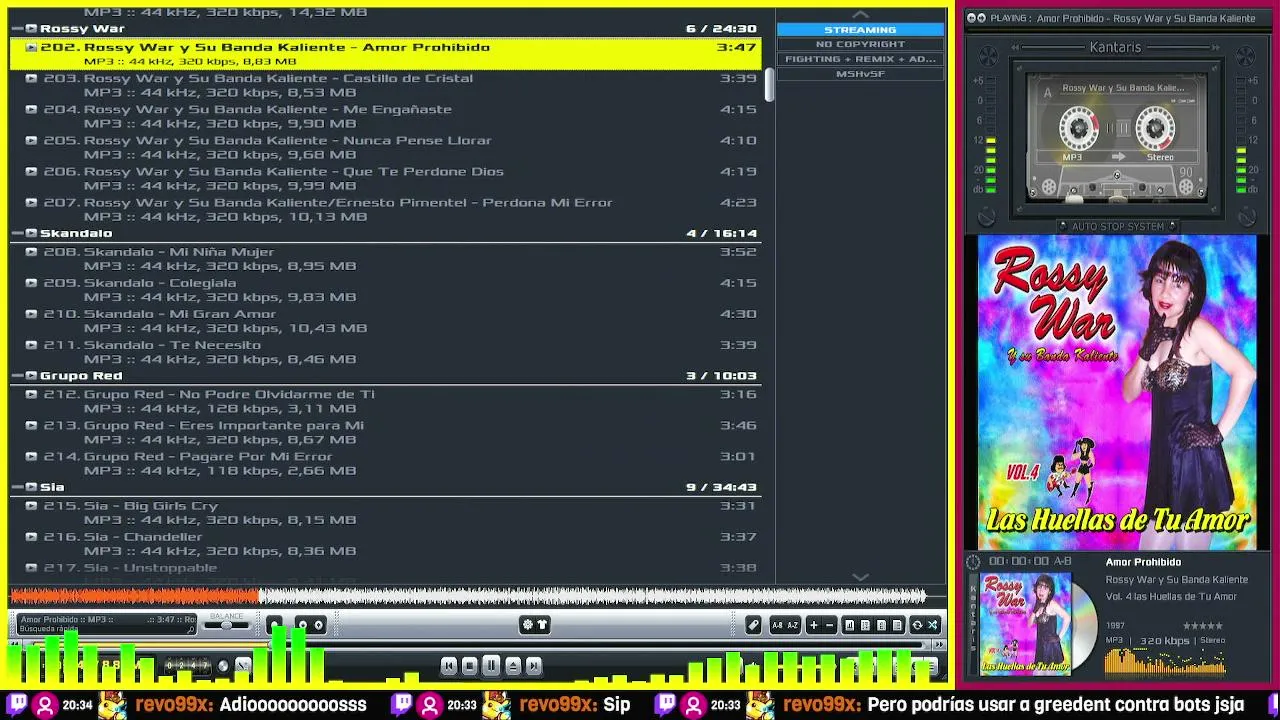Select track 205 Nunca Pense Llorar
Image resolution: width=1280 pixels, height=720 pixels.
pos(385,147)
